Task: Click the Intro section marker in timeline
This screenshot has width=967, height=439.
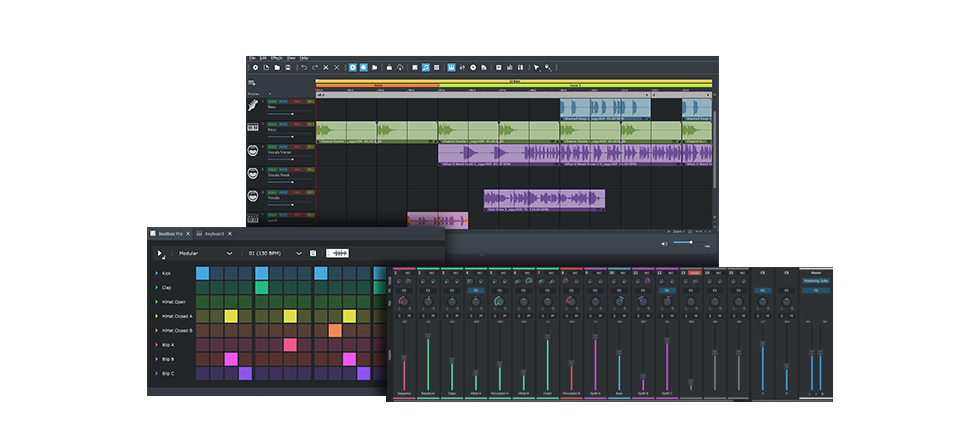Action: [x=377, y=86]
